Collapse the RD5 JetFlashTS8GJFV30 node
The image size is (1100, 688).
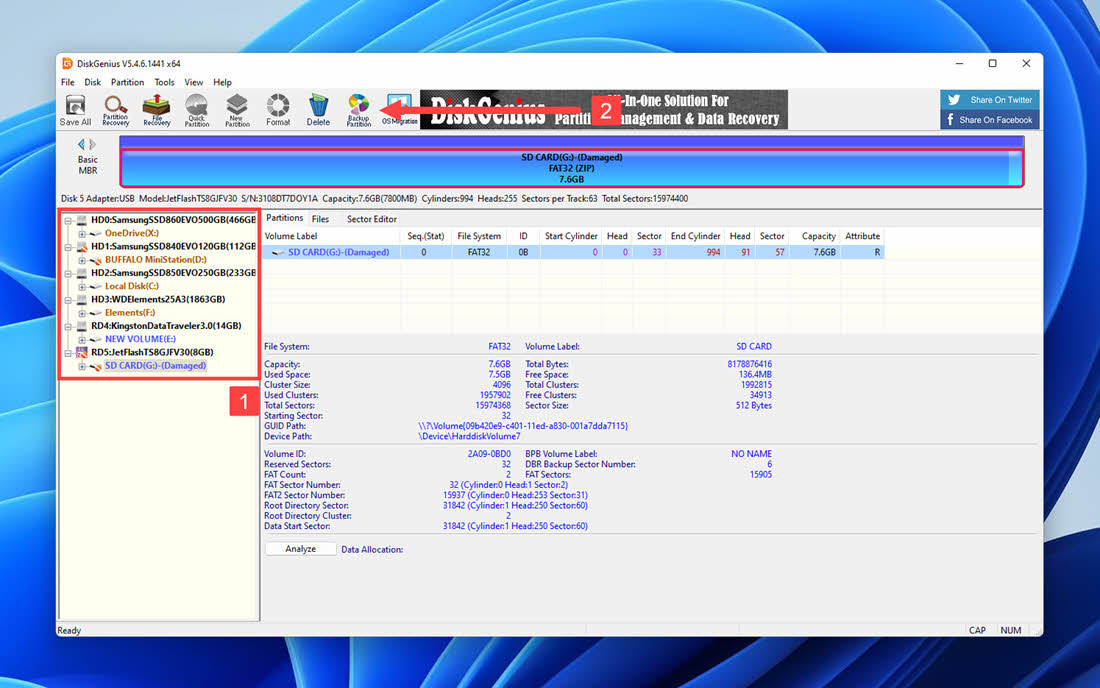pos(68,353)
